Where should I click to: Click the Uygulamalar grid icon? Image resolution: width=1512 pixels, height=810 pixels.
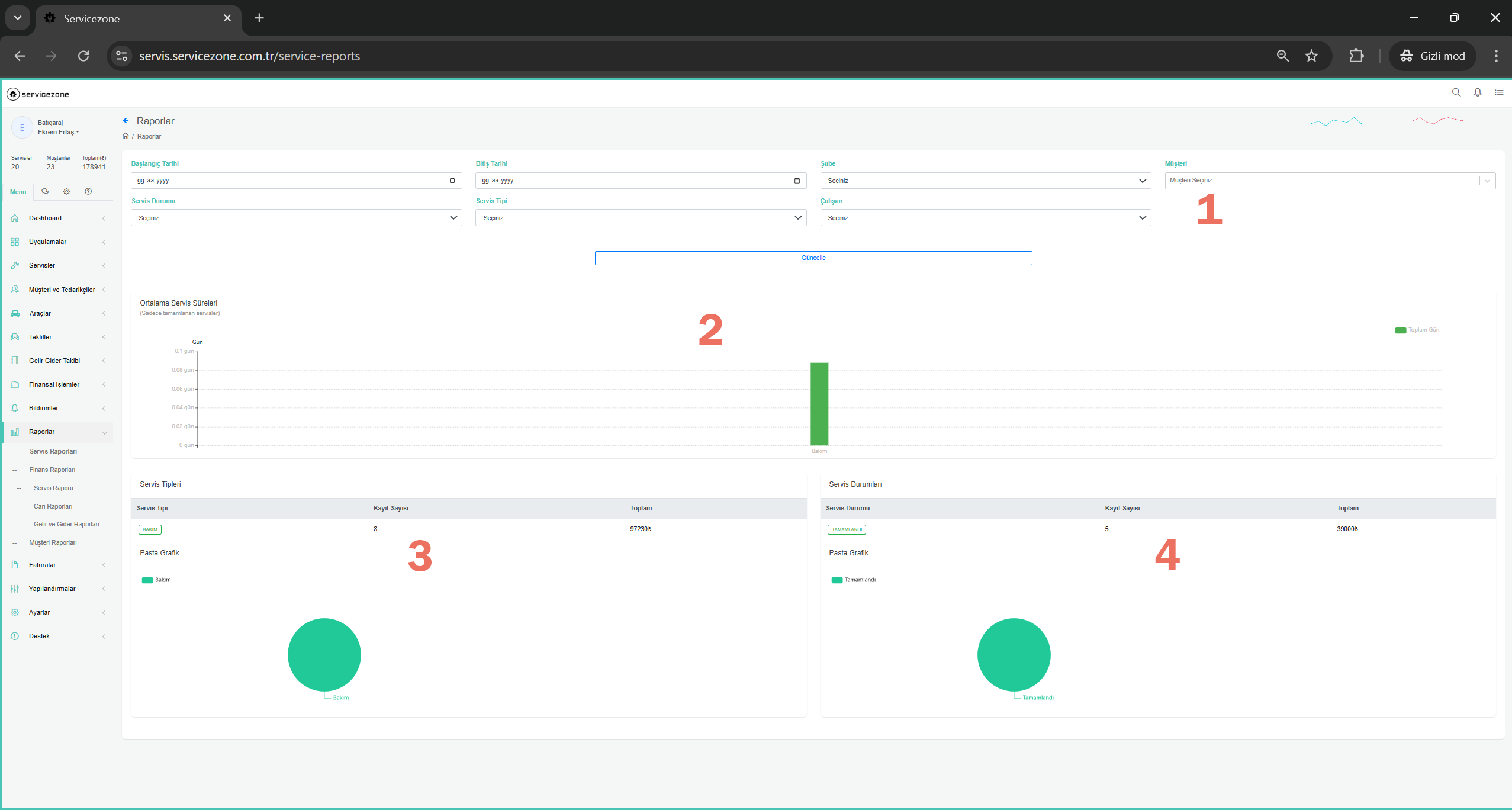[15, 242]
